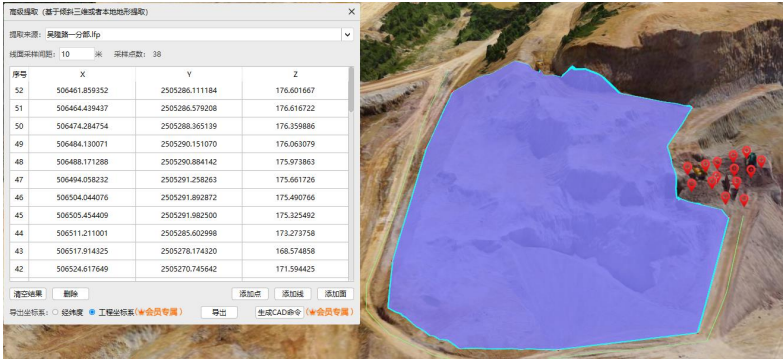Click Y cell 2505278.174320
This screenshot has width=784, height=361.
tap(189, 251)
